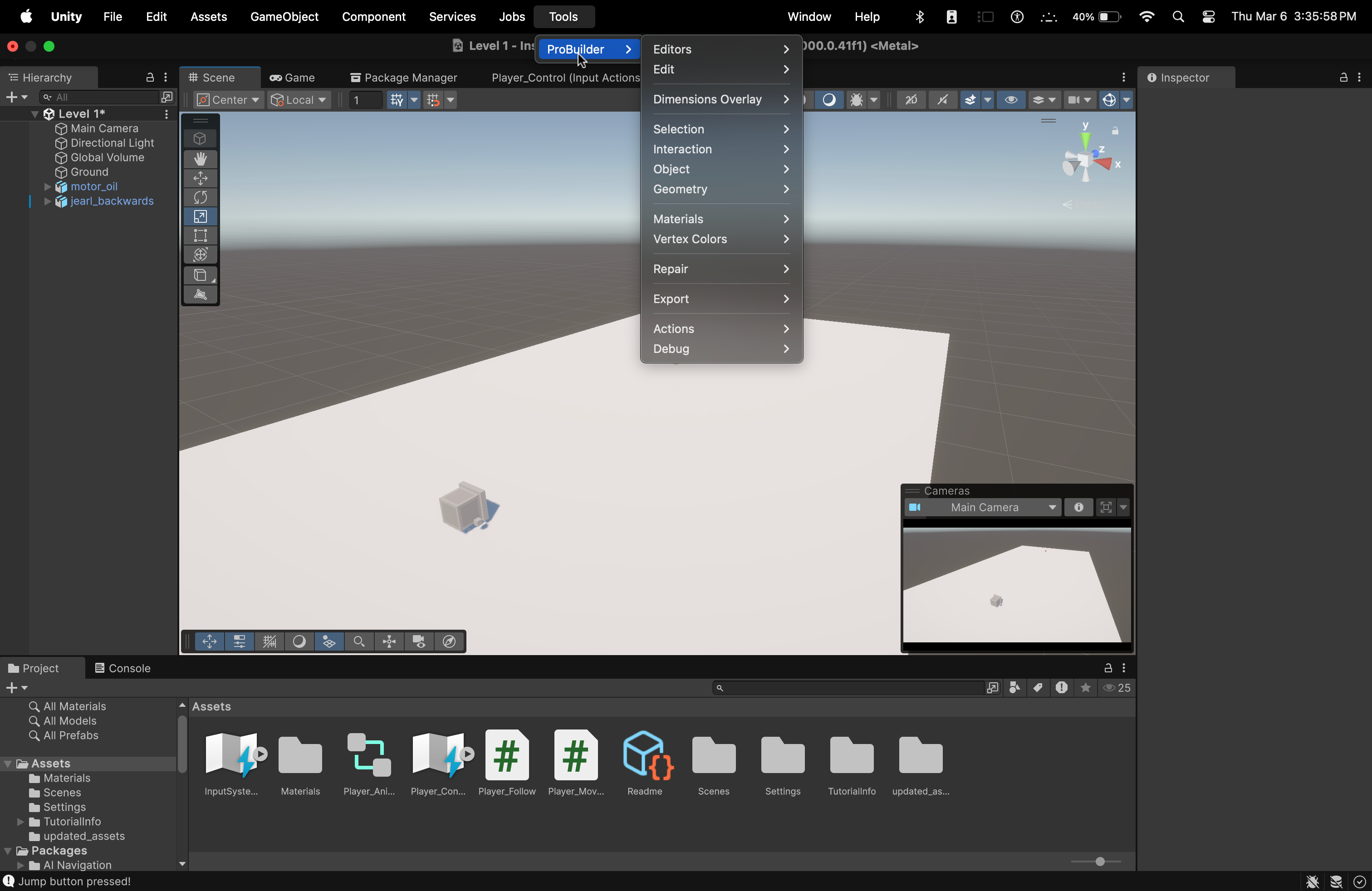Viewport: 1372px width, 891px height.
Task: Open the Vertex Colors submenu
Action: tap(721, 239)
